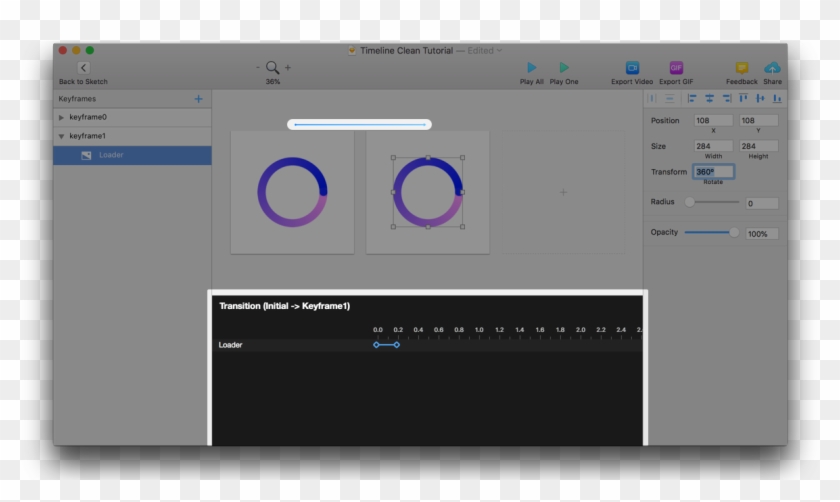The width and height of the screenshot is (840, 502).
Task: Expand the keyframe0 disclosure triangle
Action: [x=62, y=117]
